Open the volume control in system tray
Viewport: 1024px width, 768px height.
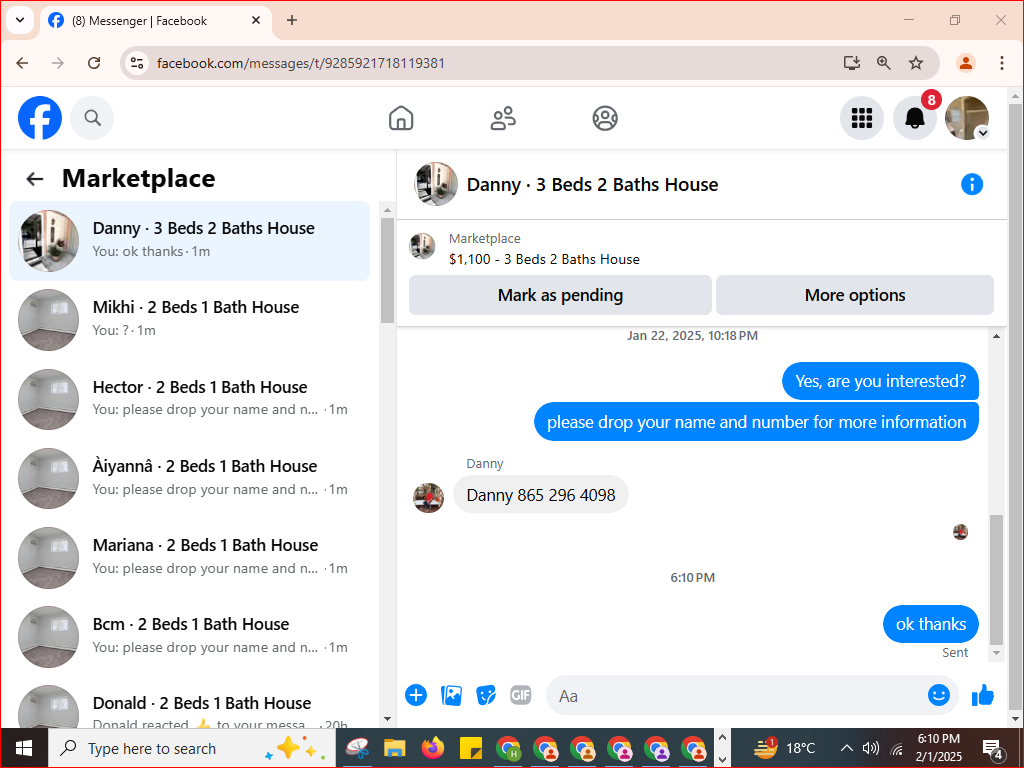coord(871,748)
